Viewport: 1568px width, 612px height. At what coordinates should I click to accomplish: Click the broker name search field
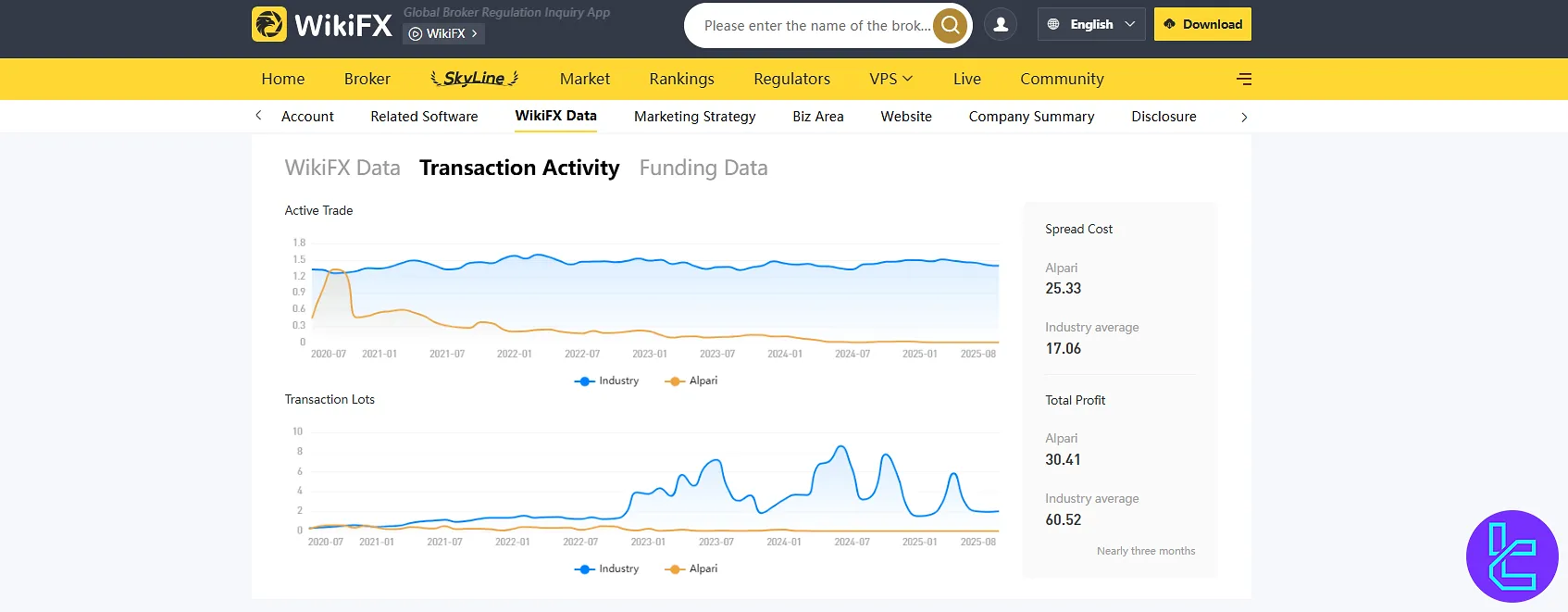[x=815, y=25]
